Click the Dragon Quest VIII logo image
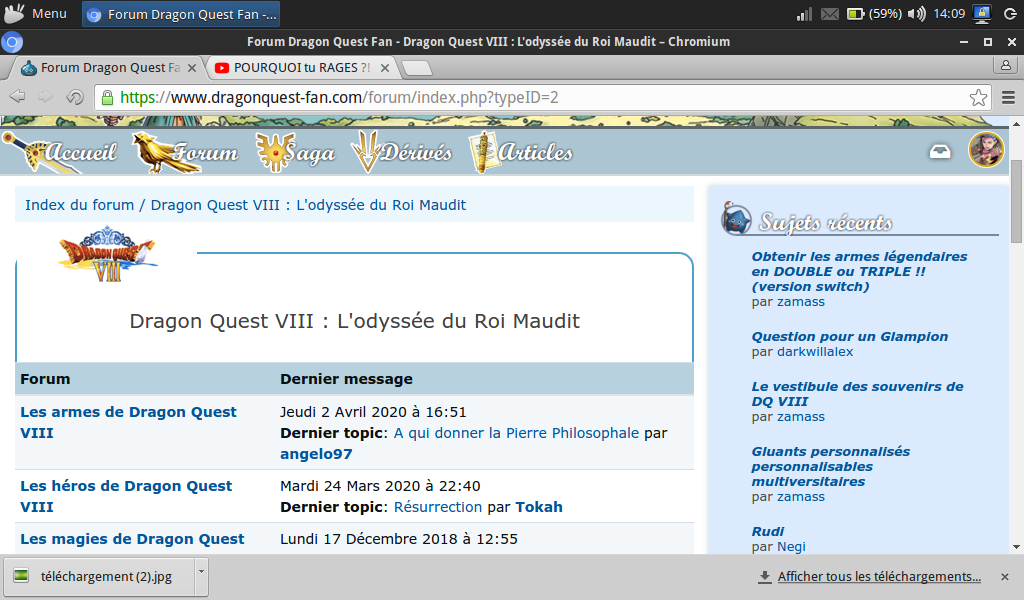1024x600 pixels. 108,254
